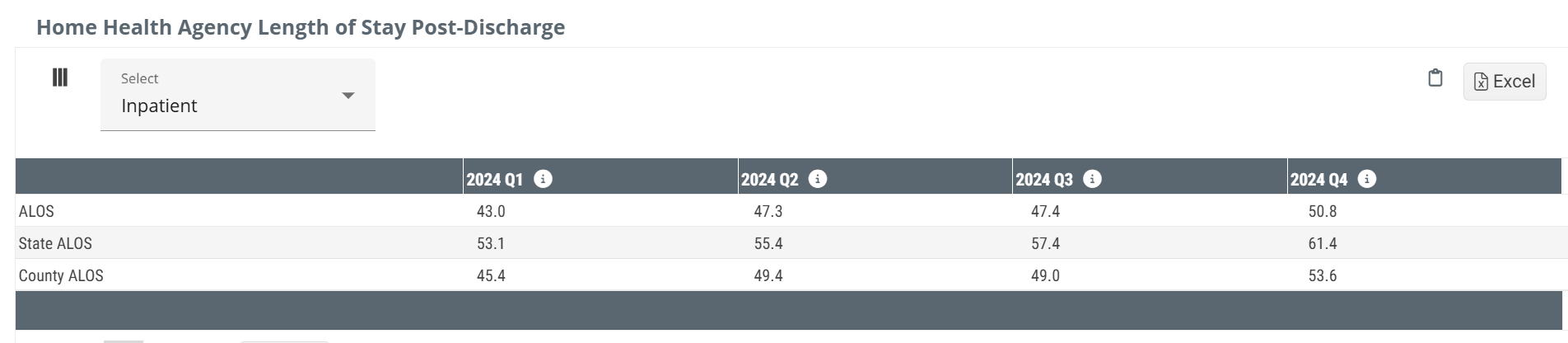1568x343 pixels.
Task: Select the ALOS row label
Action: [36, 212]
